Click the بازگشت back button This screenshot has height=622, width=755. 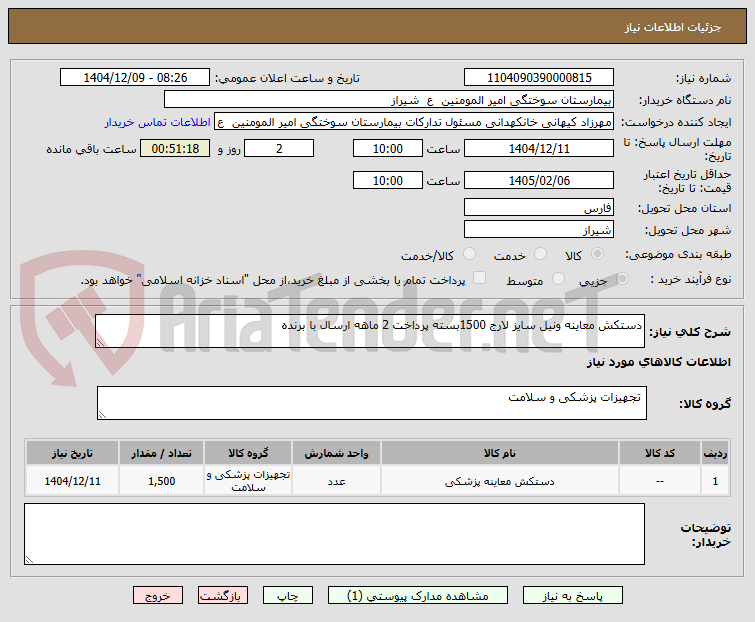coord(222,596)
